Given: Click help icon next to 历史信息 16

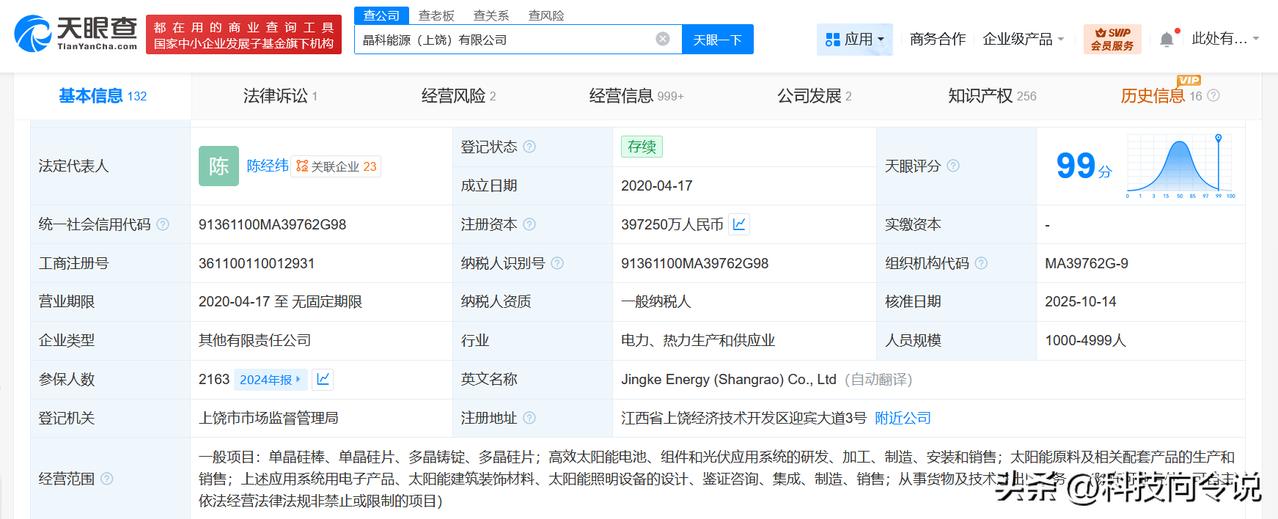Looking at the screenshot, I should pyautogui.click(x=1213, y=96).
